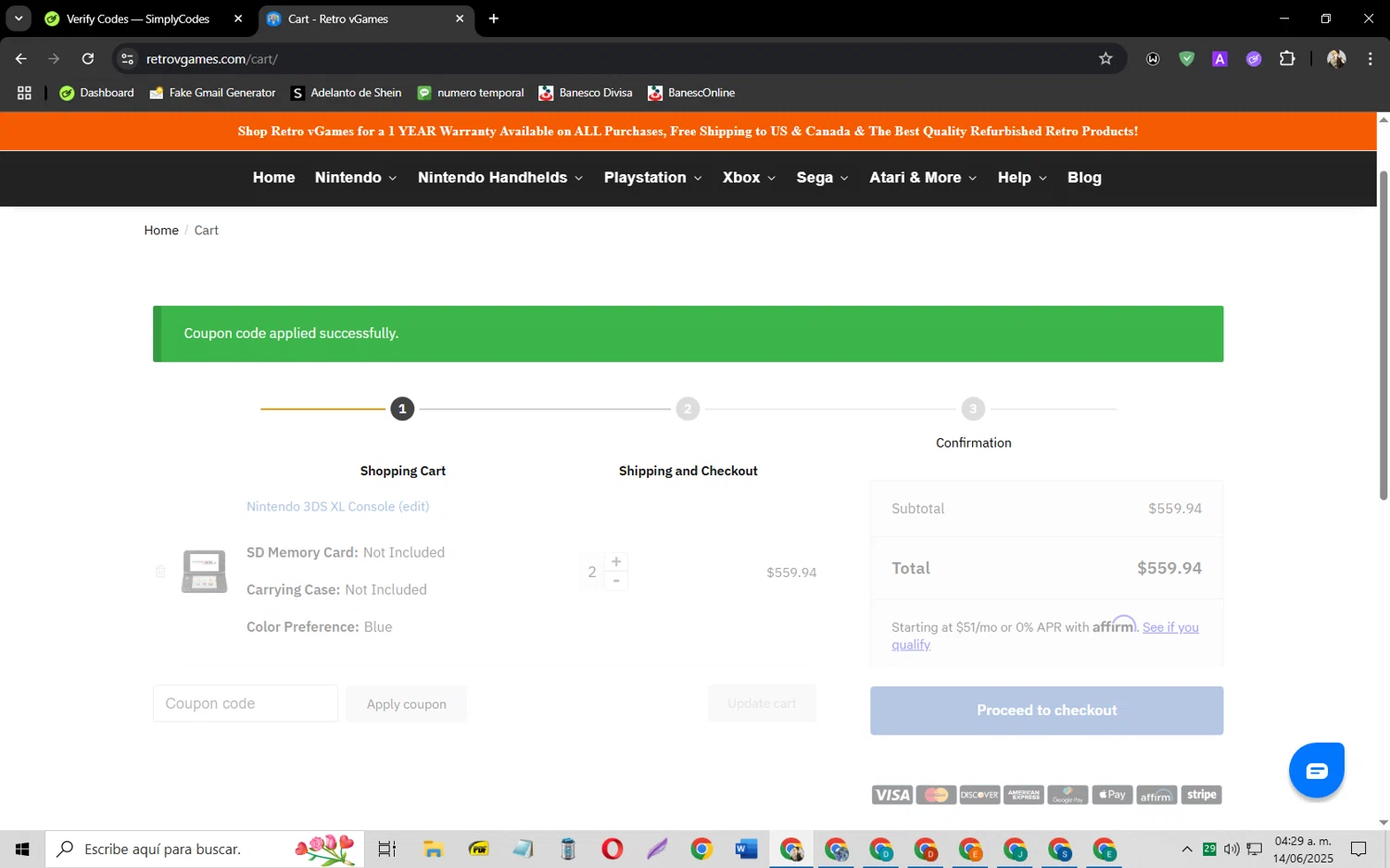Click step 2 Shipping and Checkout marker
Image resolution: width=1390 pixels, height=868 pixels.
tap(688, 409)
